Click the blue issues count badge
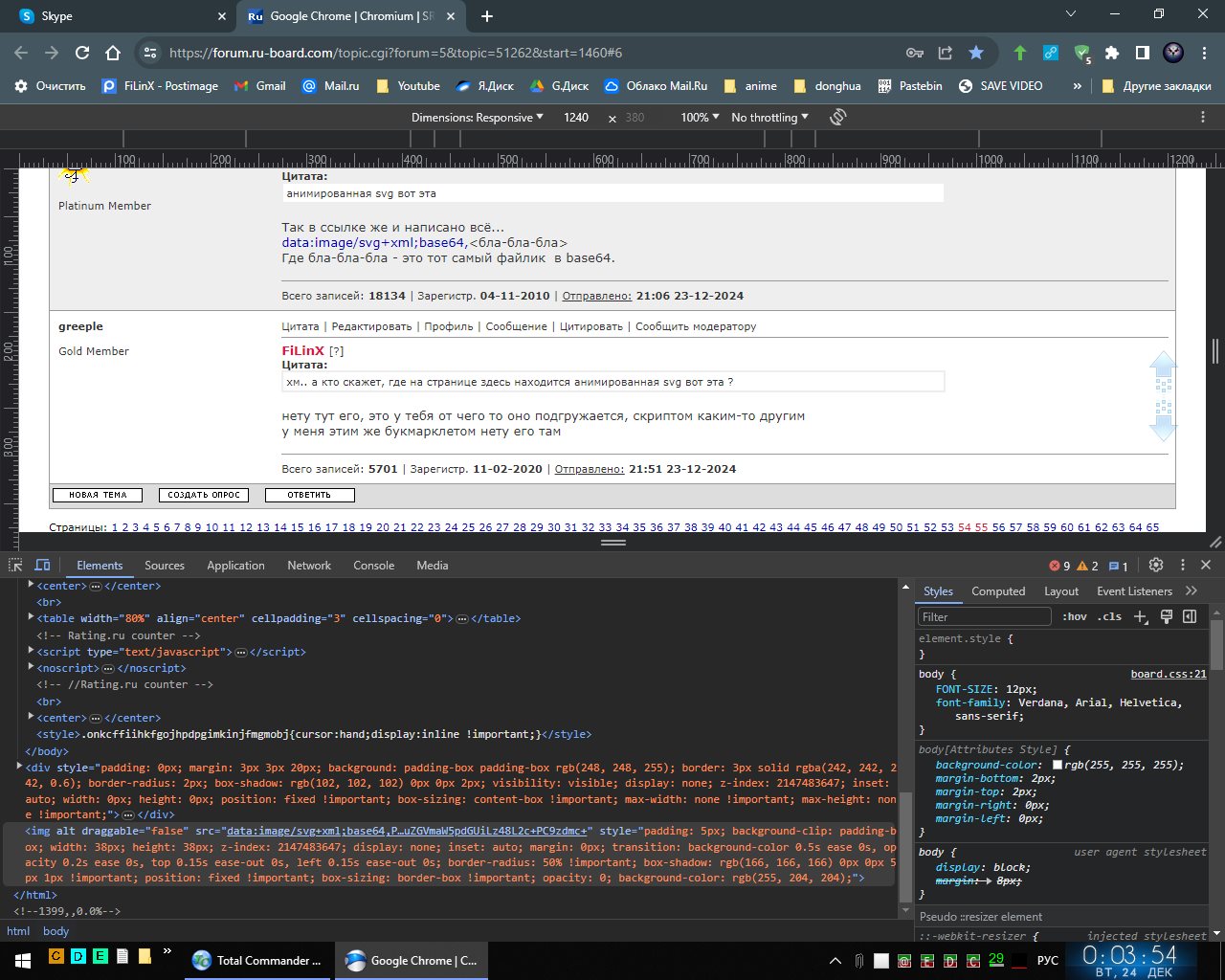 point(1119,566)
